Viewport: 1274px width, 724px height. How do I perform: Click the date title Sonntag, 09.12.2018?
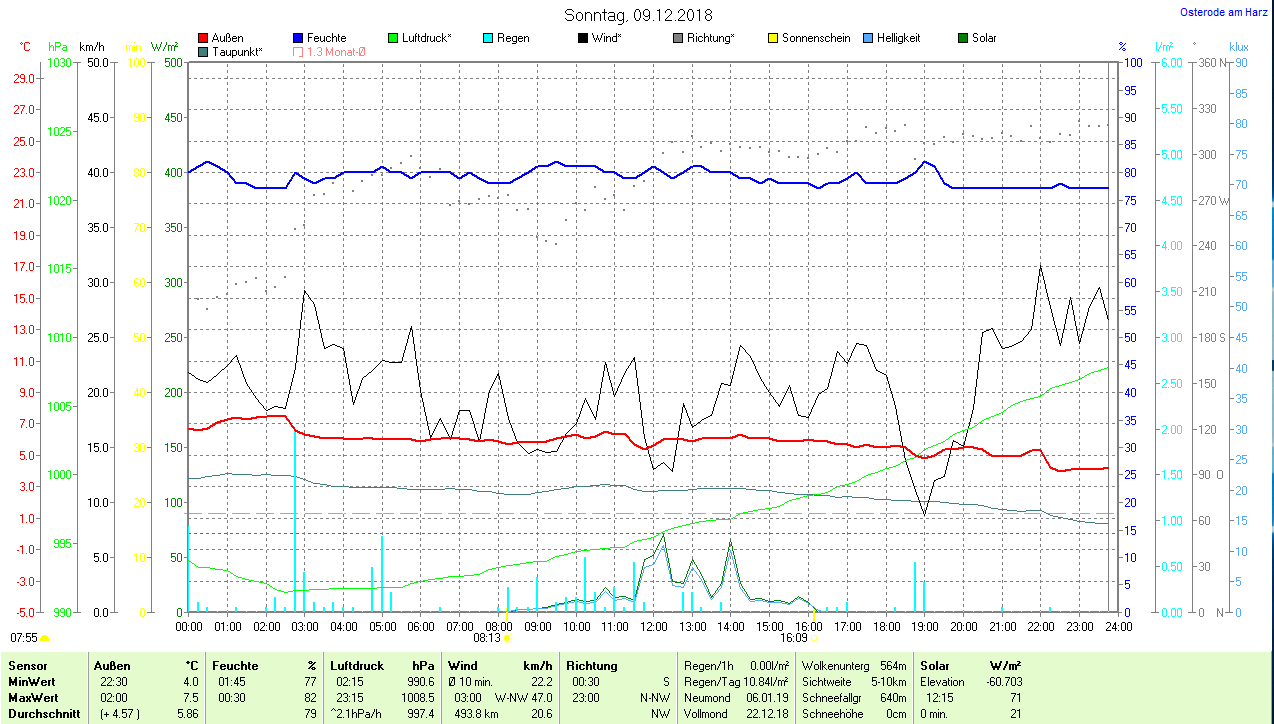tap(638, 15)
